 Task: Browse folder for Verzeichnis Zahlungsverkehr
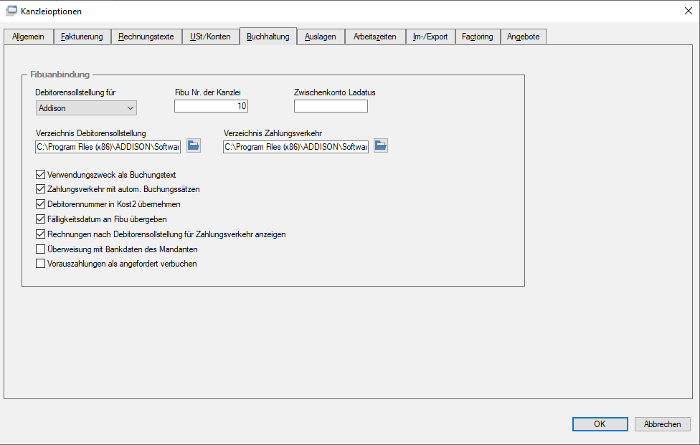click(x=380, y=146)
